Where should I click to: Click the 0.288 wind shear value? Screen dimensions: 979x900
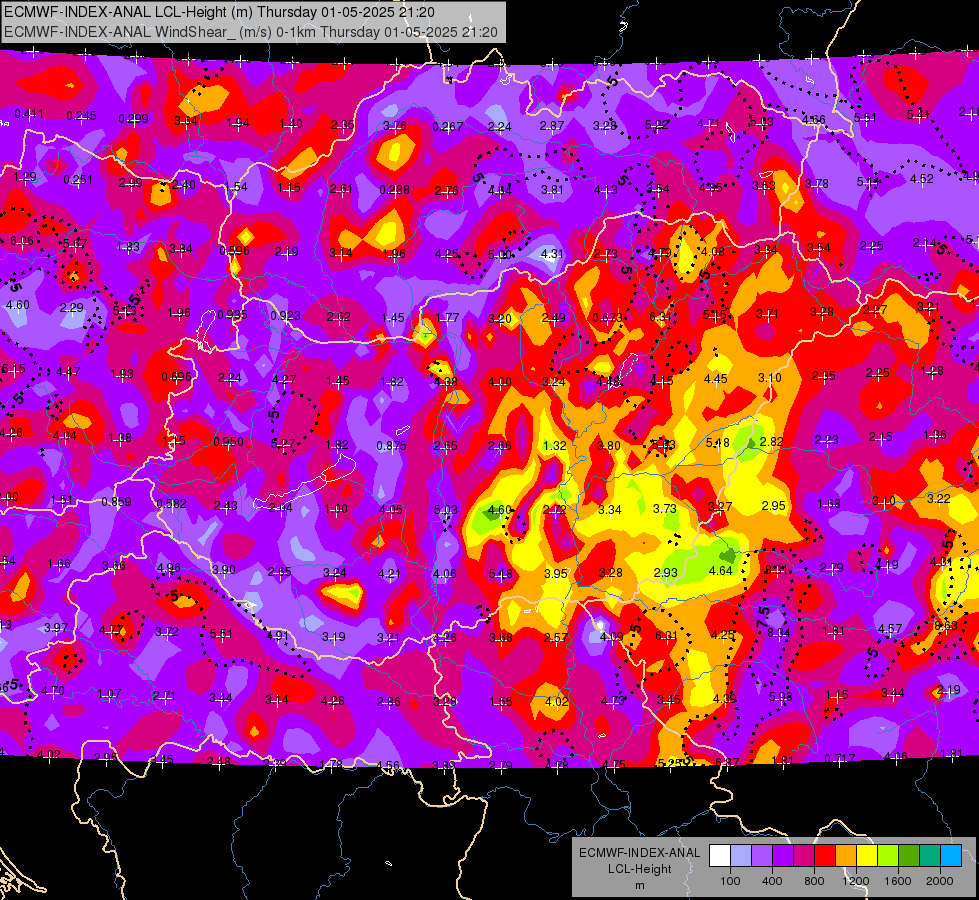(395, 190)
